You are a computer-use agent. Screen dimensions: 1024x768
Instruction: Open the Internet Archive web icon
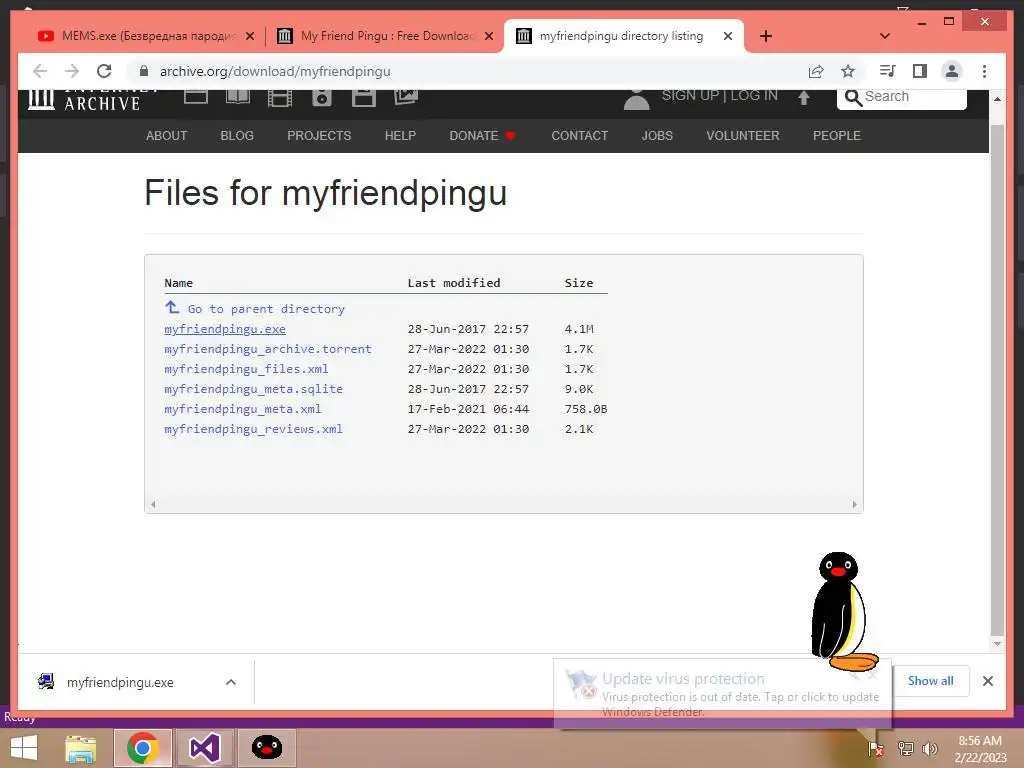[196, 96]
